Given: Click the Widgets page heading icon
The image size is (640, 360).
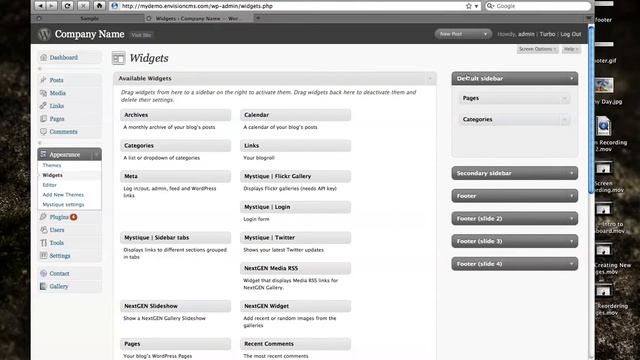Looking at the screenshot, I should 118,58.
